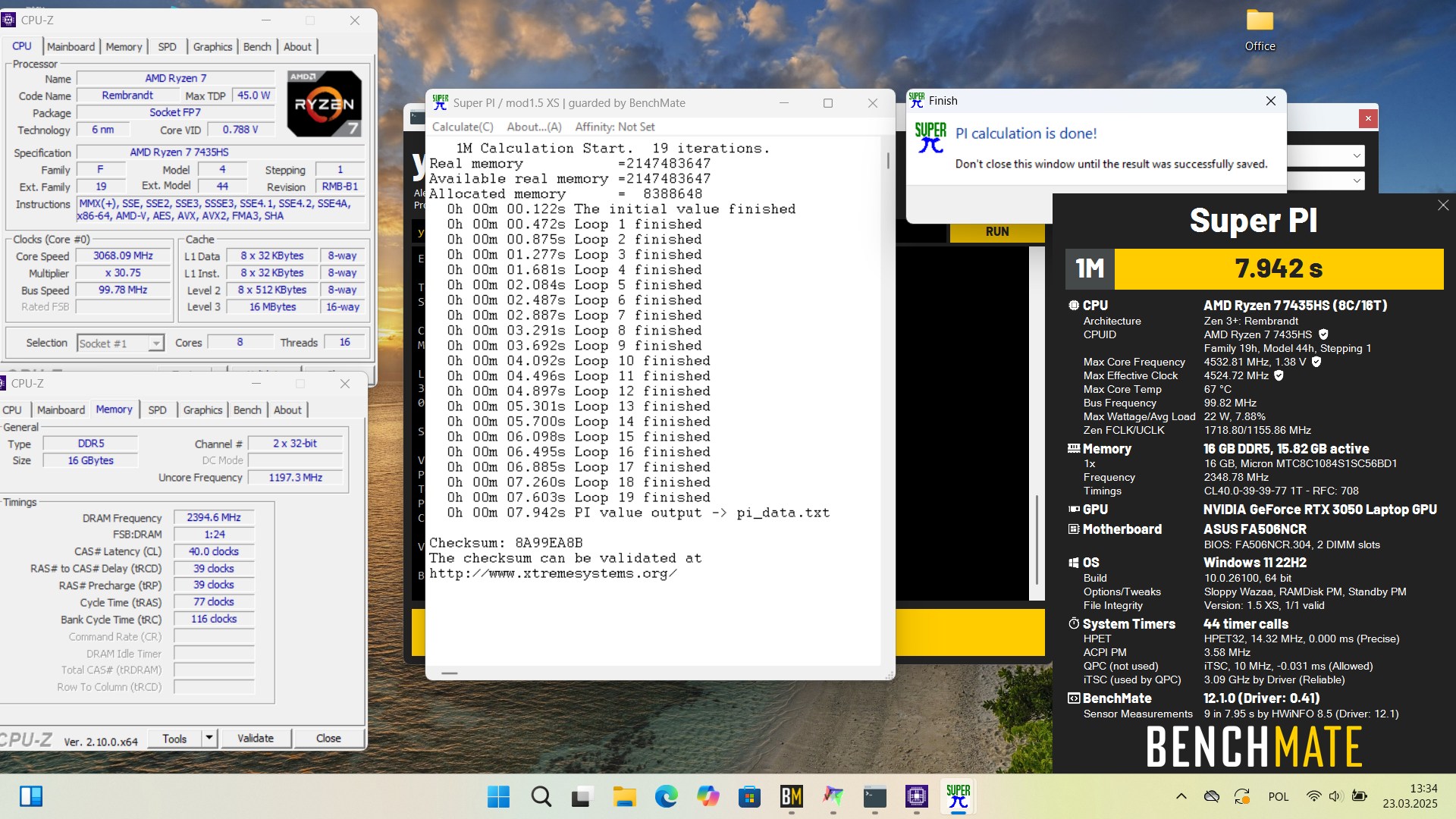Open the Socket #1 selection dropdown

pos(121,344)
